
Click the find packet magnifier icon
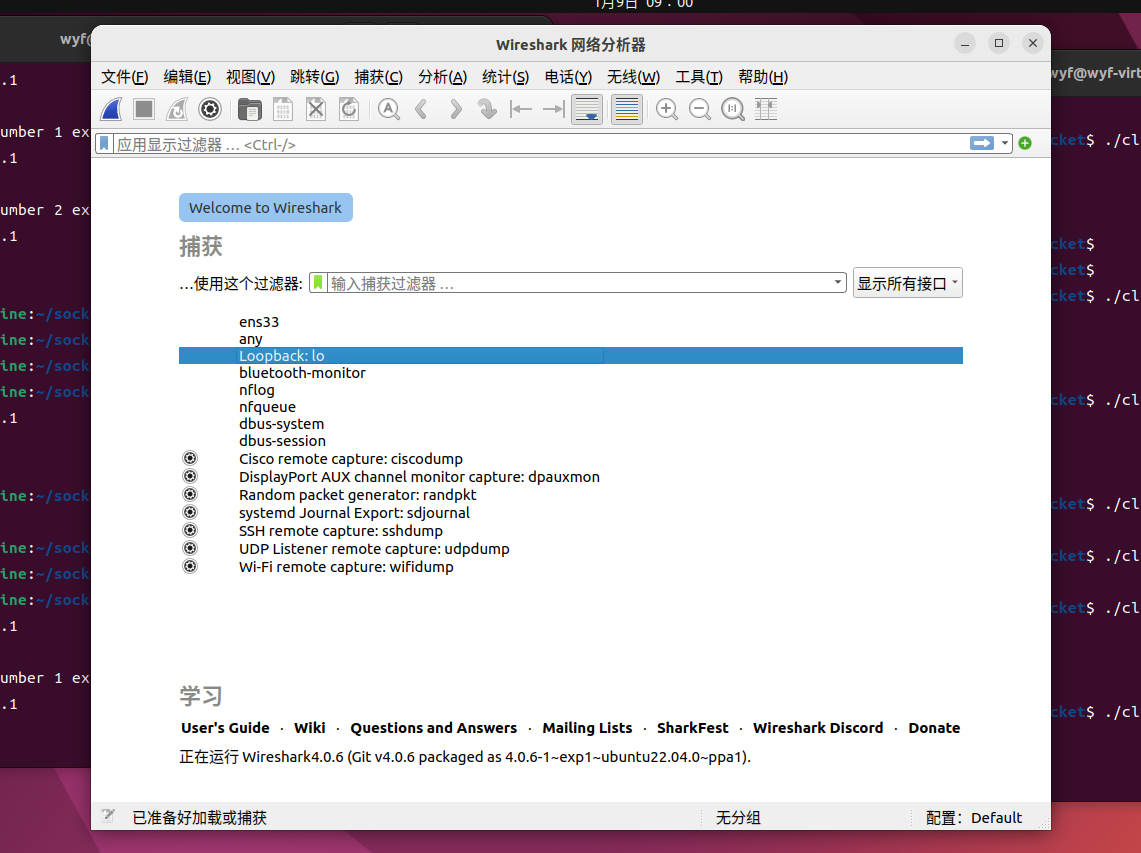(389, 109)
